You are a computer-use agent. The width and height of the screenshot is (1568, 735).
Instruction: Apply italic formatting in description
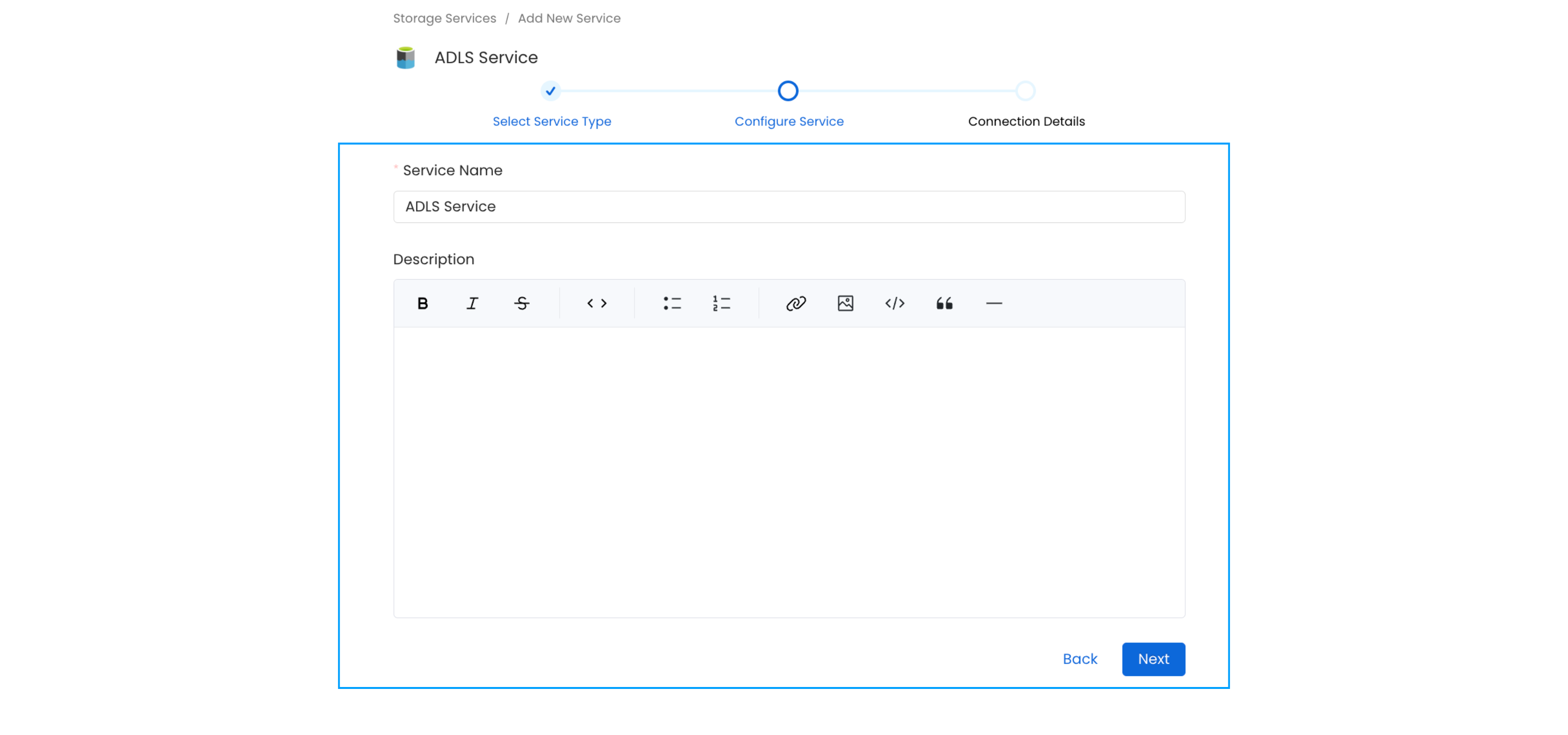coord(472,303)
